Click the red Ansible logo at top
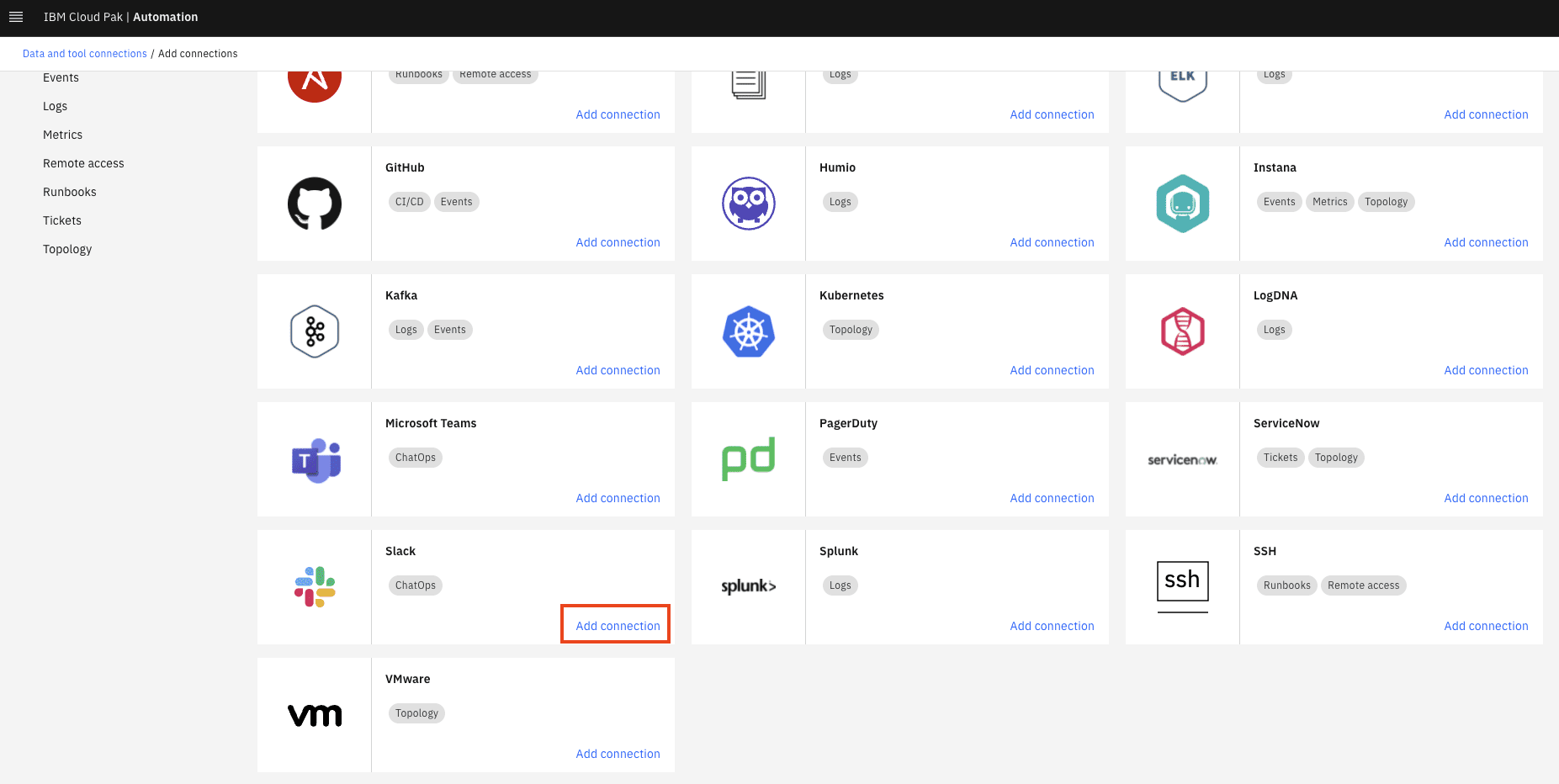Image resolution: width=1559 pixels, height=784 pixels. pos(315,86)
